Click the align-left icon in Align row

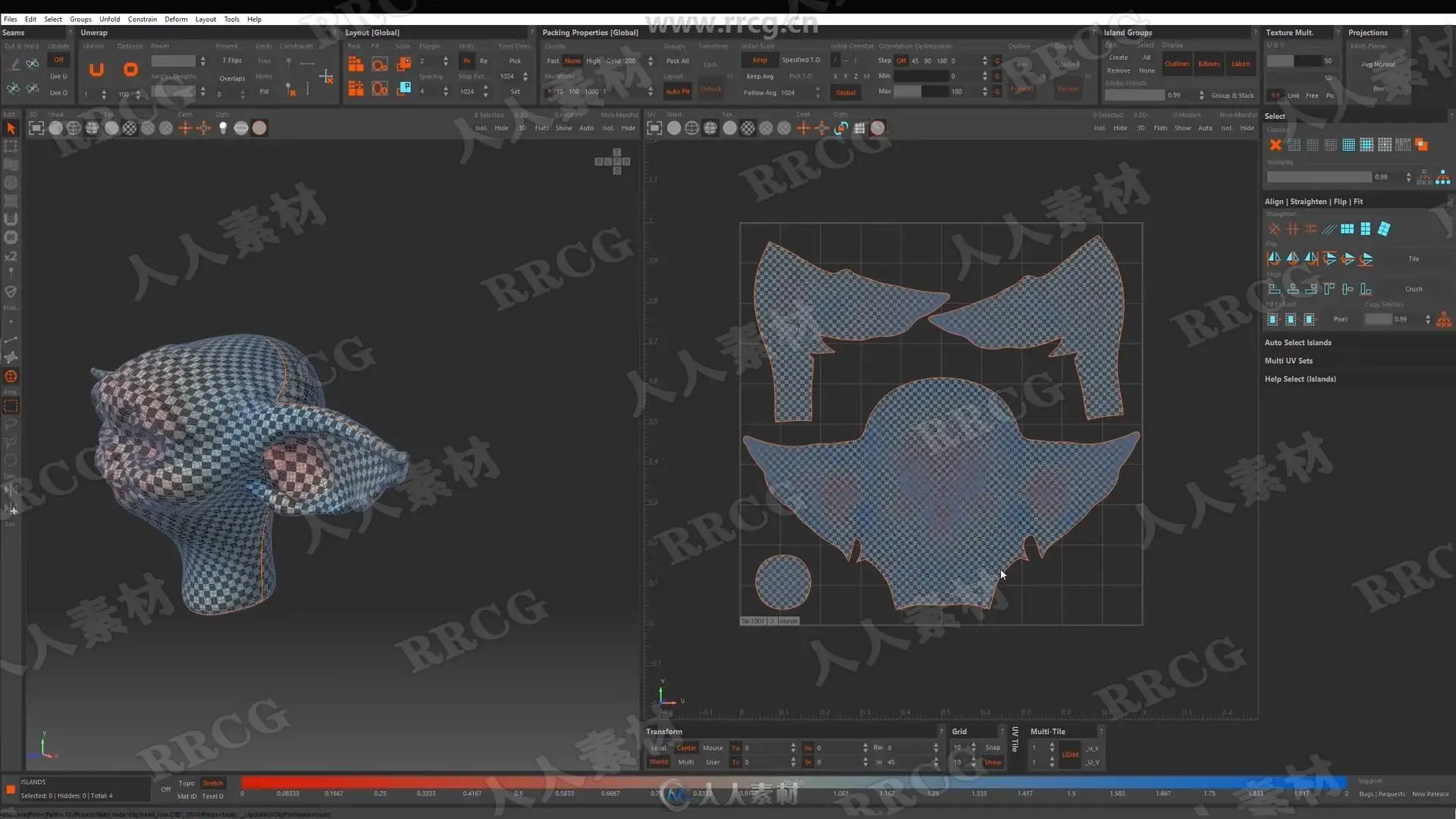1274,289
